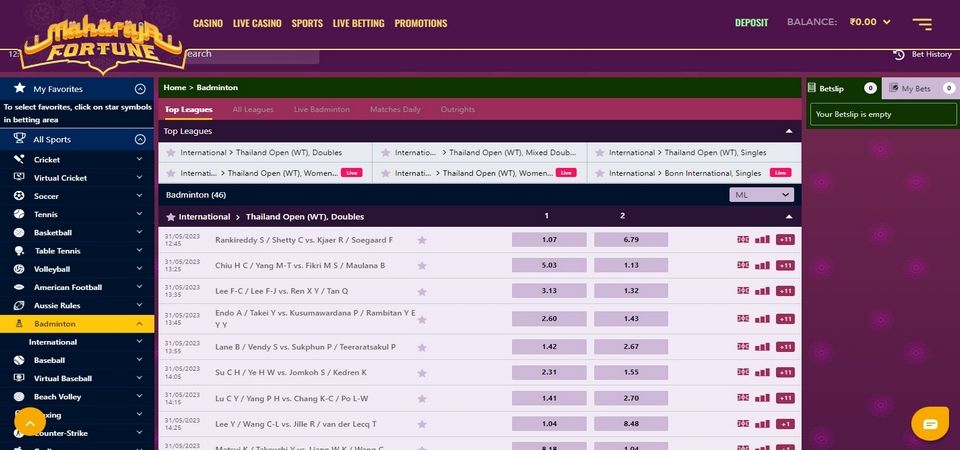Open the LIVE CASINO menu

coord(257,23)
